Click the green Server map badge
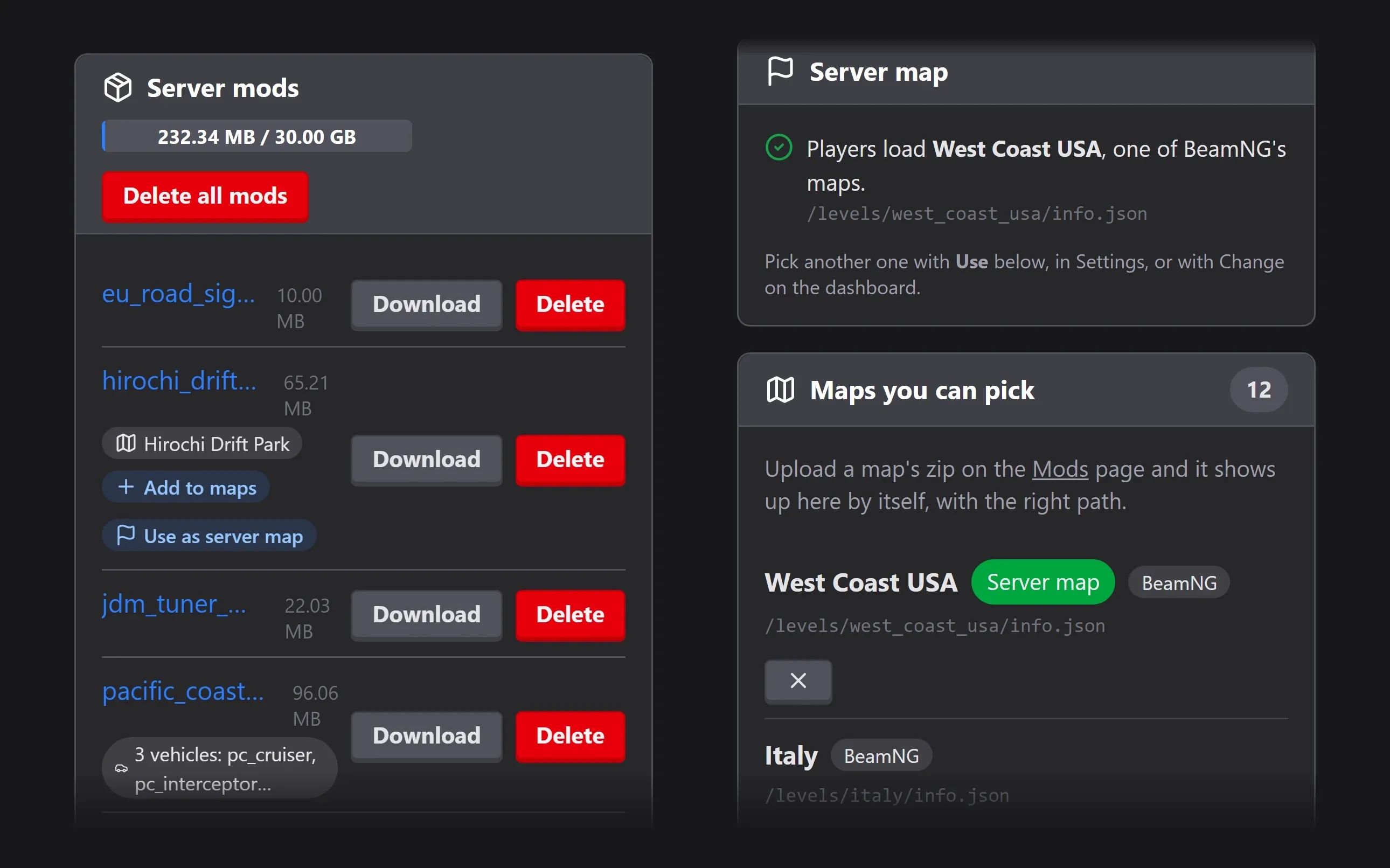1390x868 pixels. tap(1043, 582)
